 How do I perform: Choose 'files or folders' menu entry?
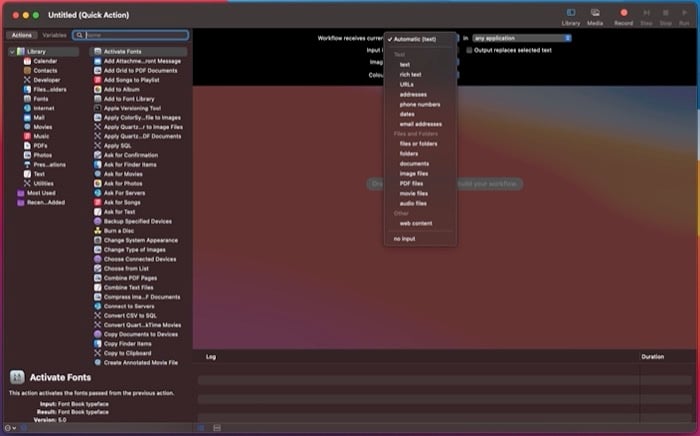coord(420,144)
